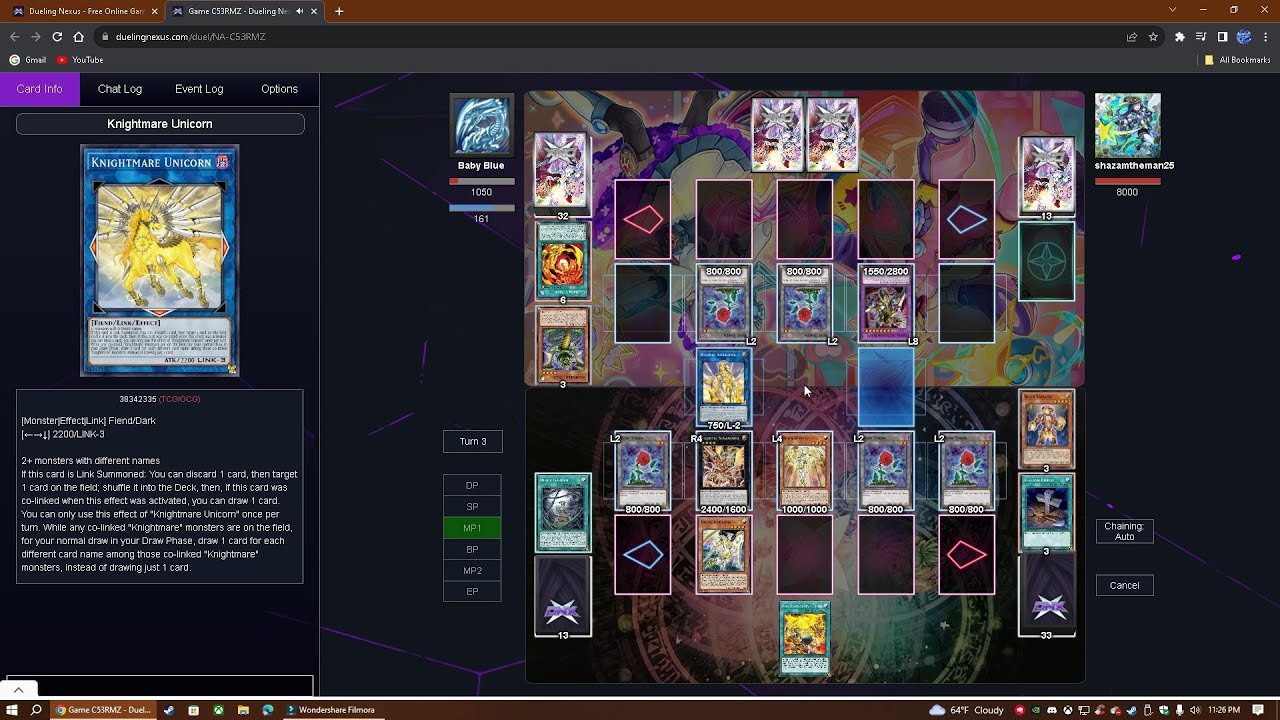
Task: Bookmark this page with the star icon
Action: point(1153,37)
